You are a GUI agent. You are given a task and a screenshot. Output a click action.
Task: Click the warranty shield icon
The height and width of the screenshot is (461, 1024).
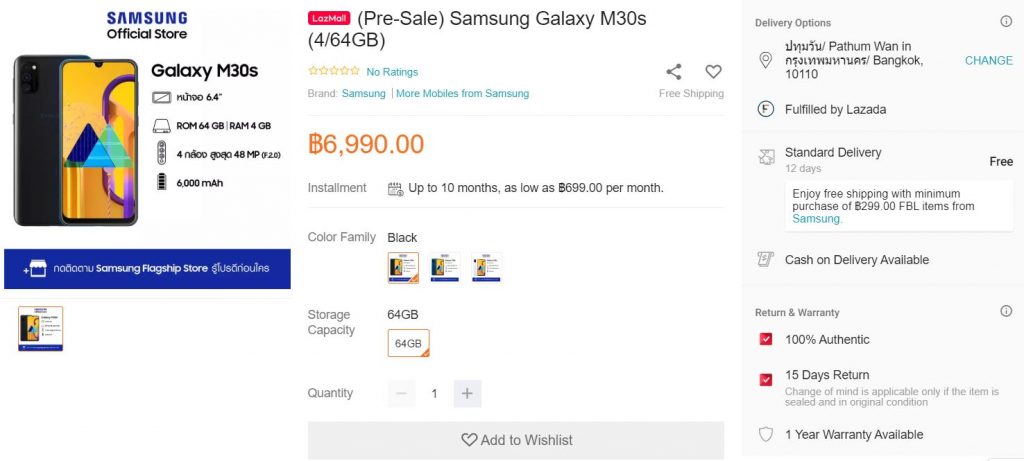766,435
